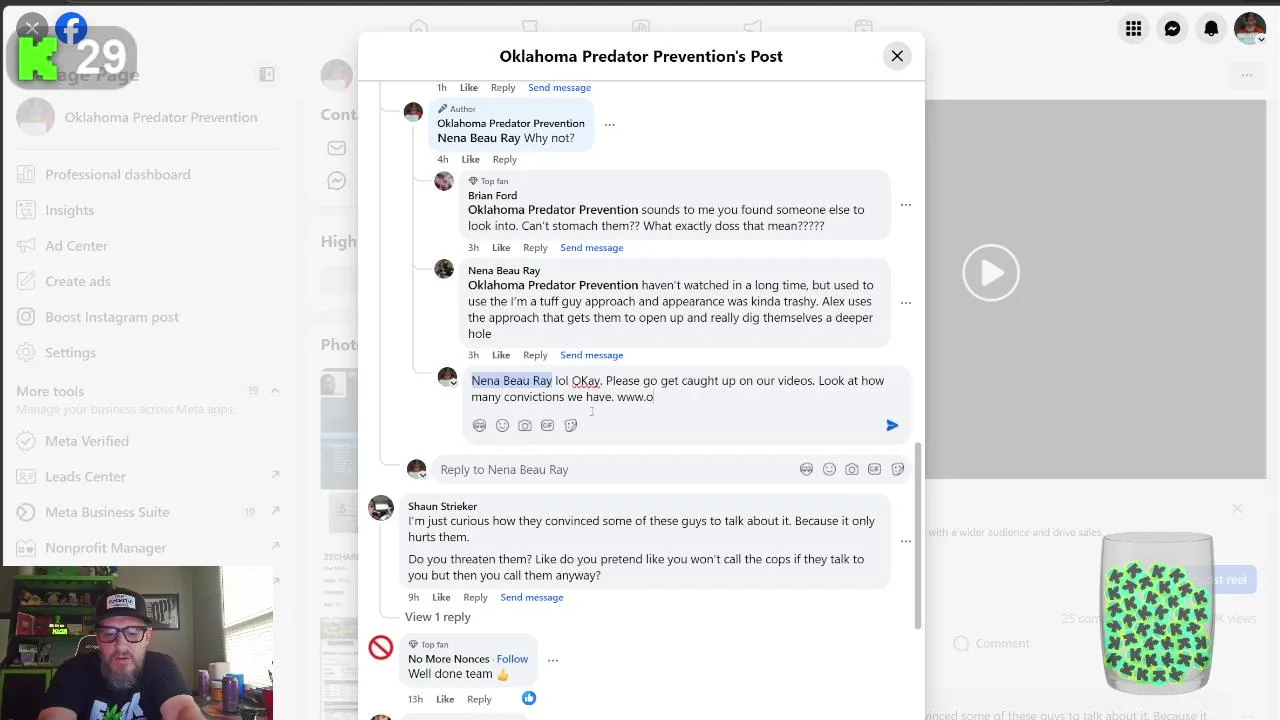The width and height of the screenshot is (1280, 720).
Task: Attach a photo in the active reply box
Action: 525,425
